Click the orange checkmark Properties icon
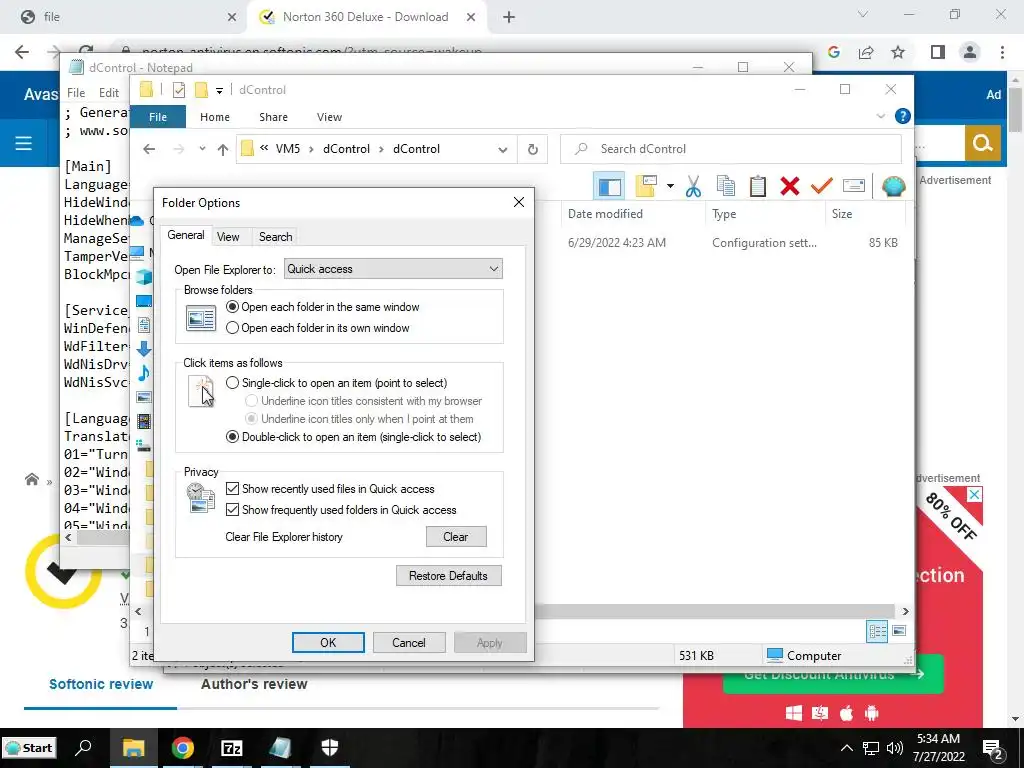Image resolution: width=1024 pixels, height=768 pixels. click(x=822, y=187)
